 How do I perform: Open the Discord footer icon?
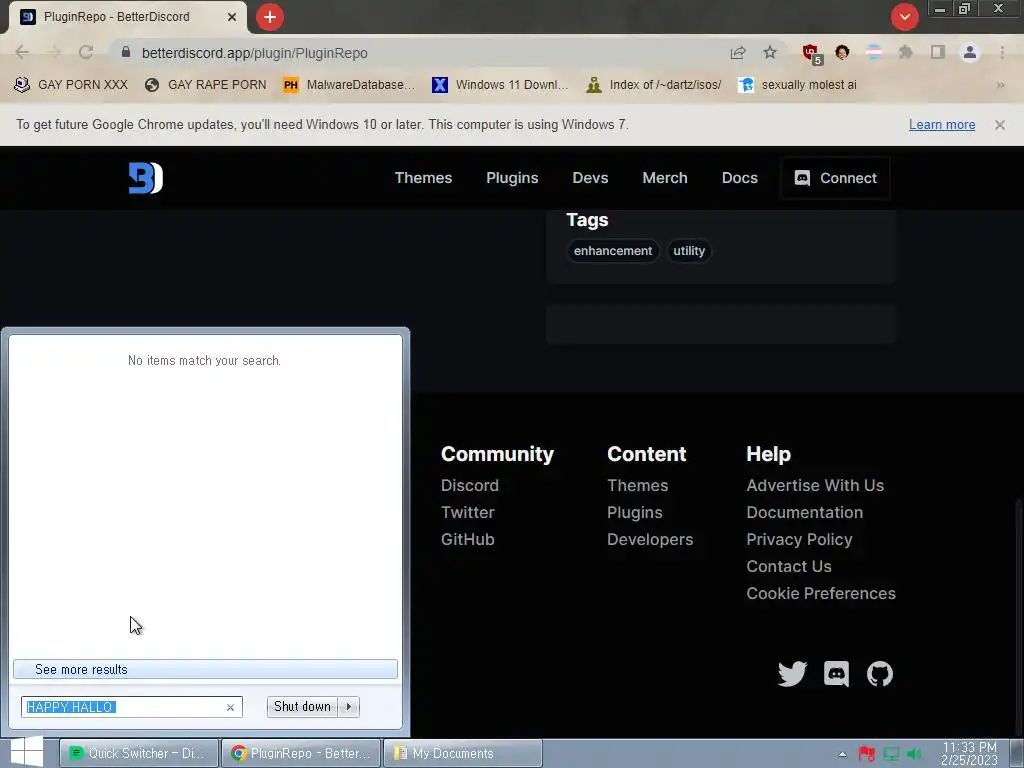[x=836, y=673]
